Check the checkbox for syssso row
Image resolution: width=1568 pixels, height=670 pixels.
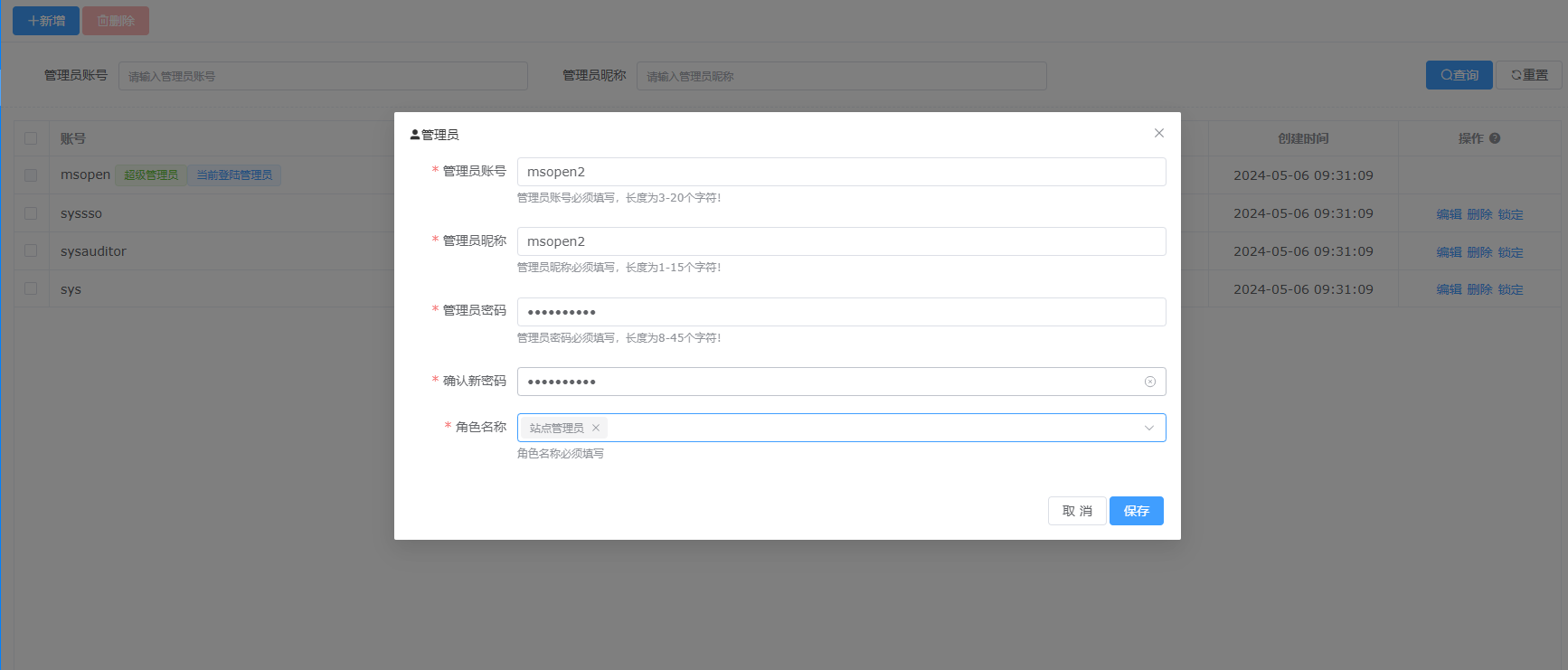(x=31, y=213)
